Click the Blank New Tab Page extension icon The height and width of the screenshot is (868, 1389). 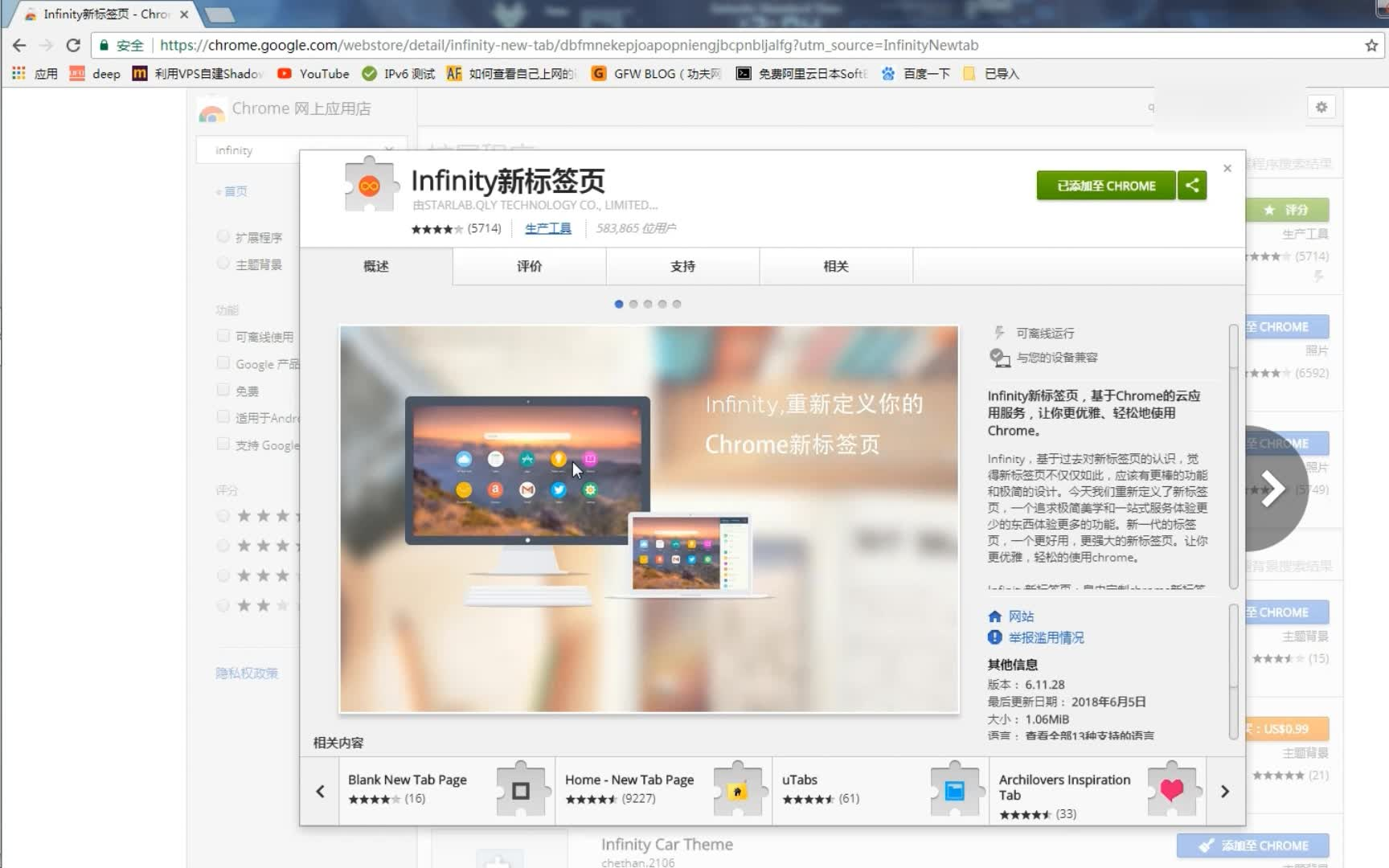(521, 791)
